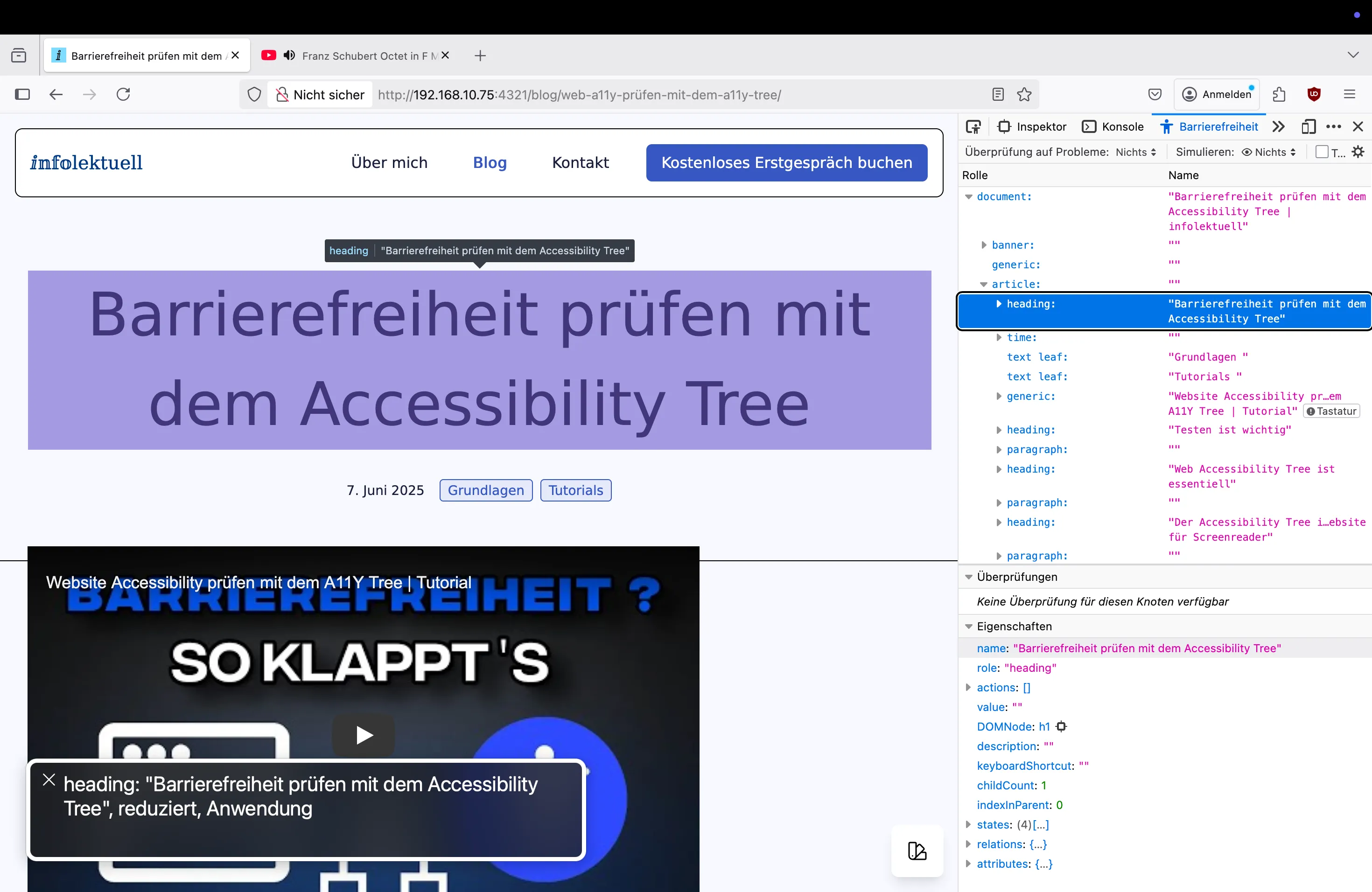Open the DevTools meatball menu
The image size is (1372, 892).
click(1334, 126)
